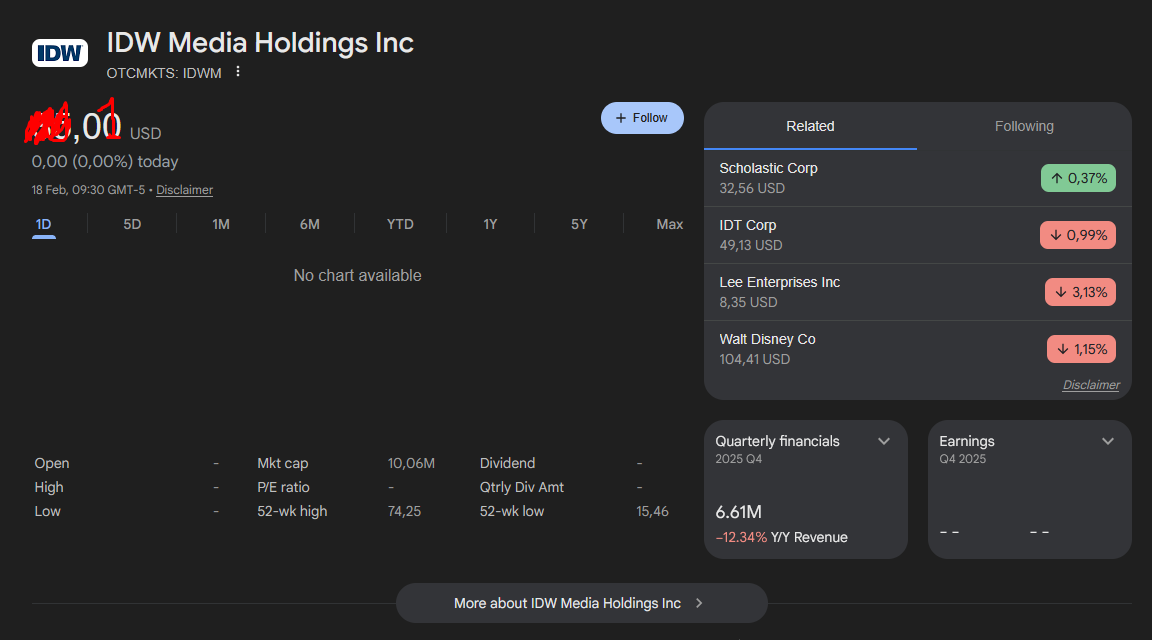1152x640 pixels.
Task: Select the 1D chart range tab
Action: [44, 224]
